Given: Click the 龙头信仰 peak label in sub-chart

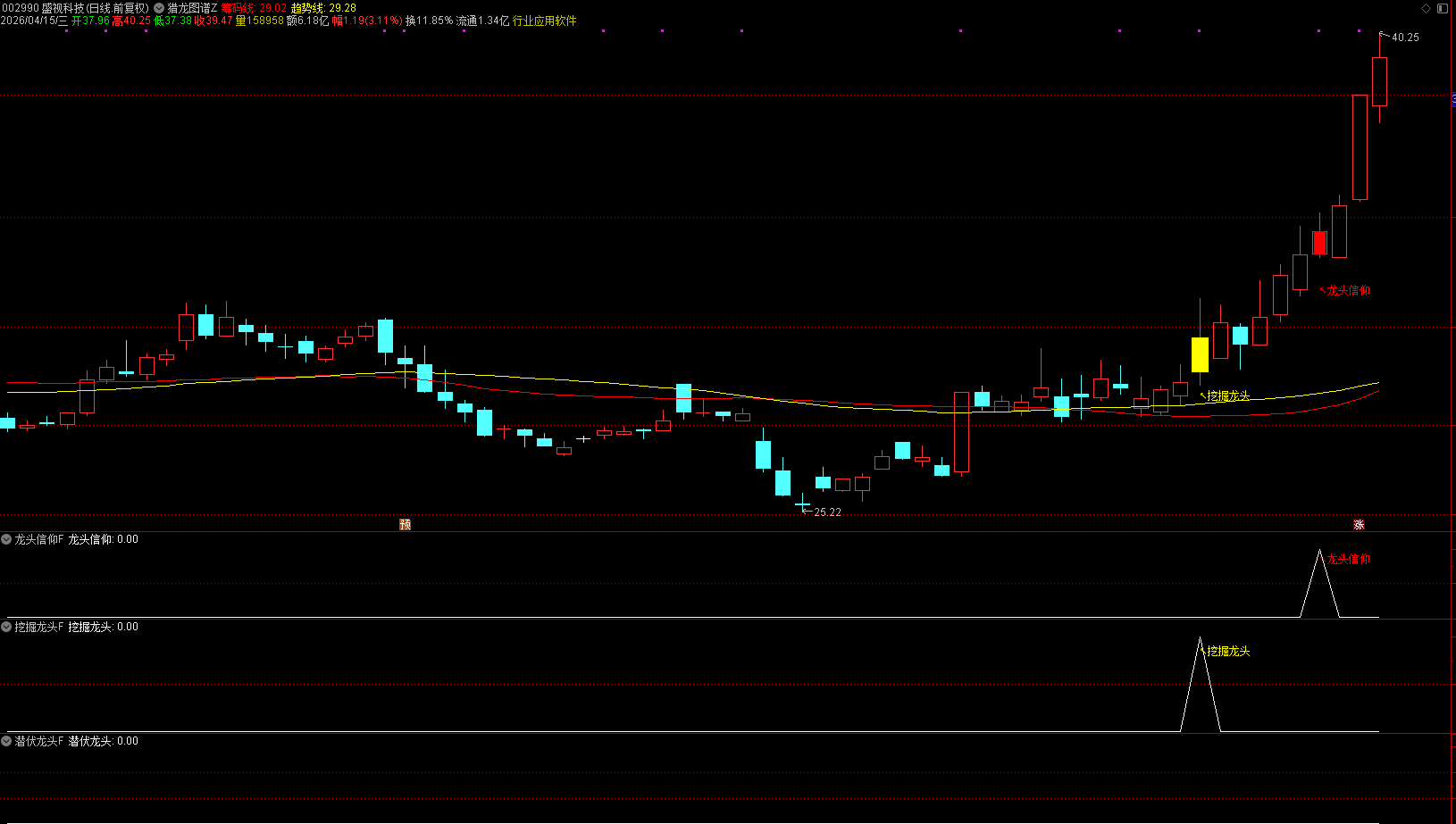Looking at the screenshot, I should (1349, 559).
